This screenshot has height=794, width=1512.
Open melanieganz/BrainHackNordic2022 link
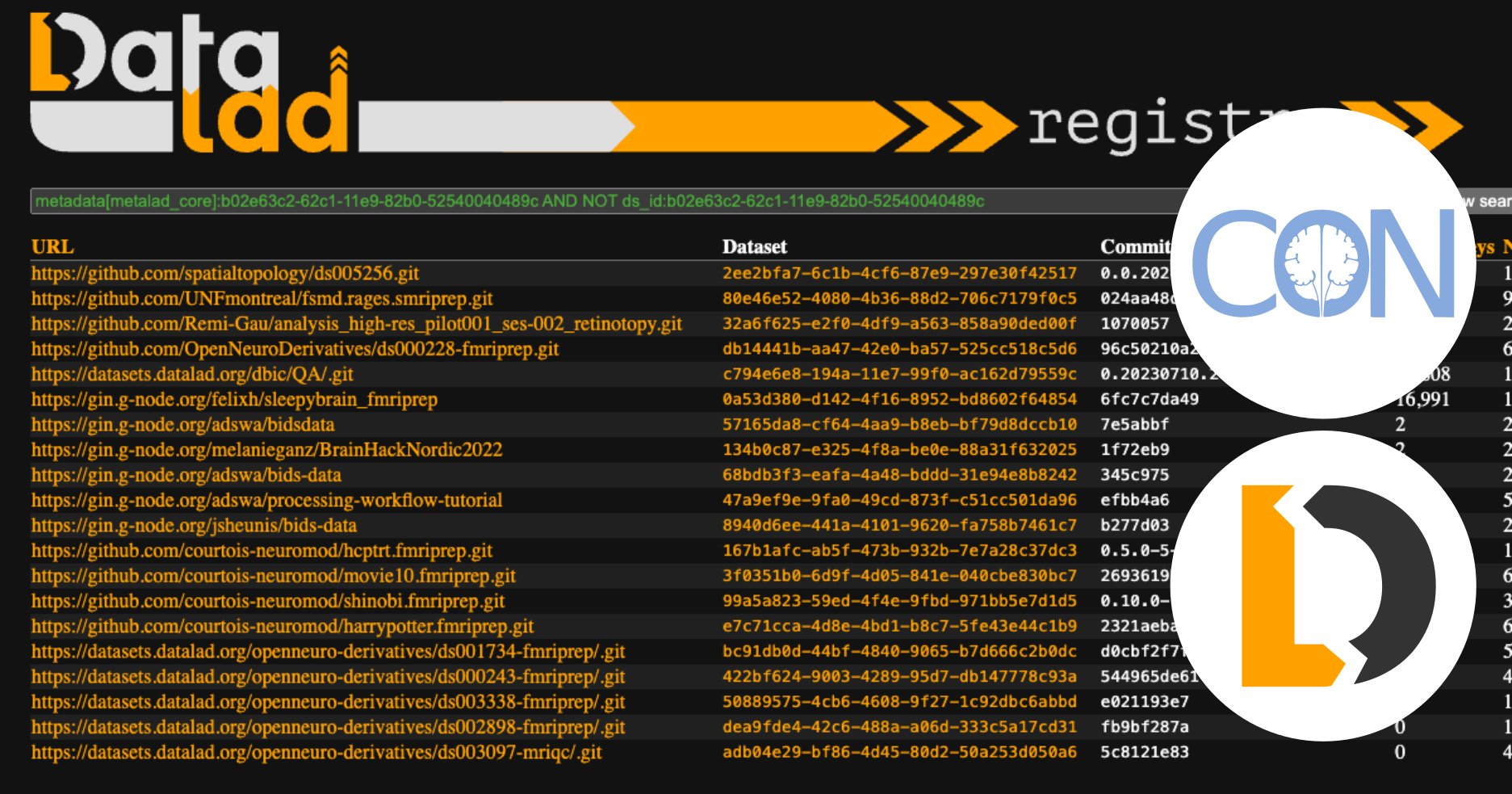point(267,449)
